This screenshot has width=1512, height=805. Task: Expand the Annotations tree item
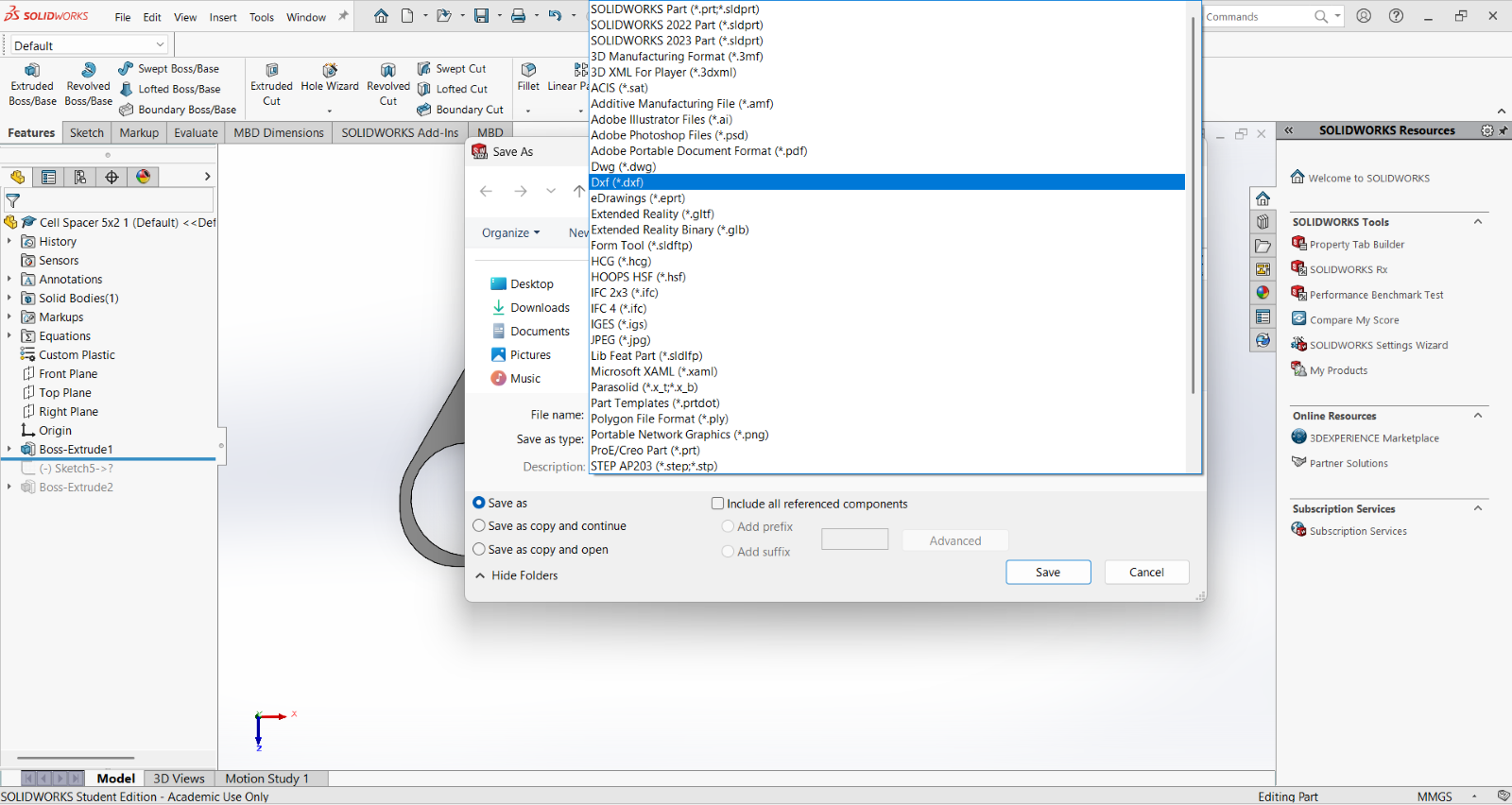pos(9,279)
